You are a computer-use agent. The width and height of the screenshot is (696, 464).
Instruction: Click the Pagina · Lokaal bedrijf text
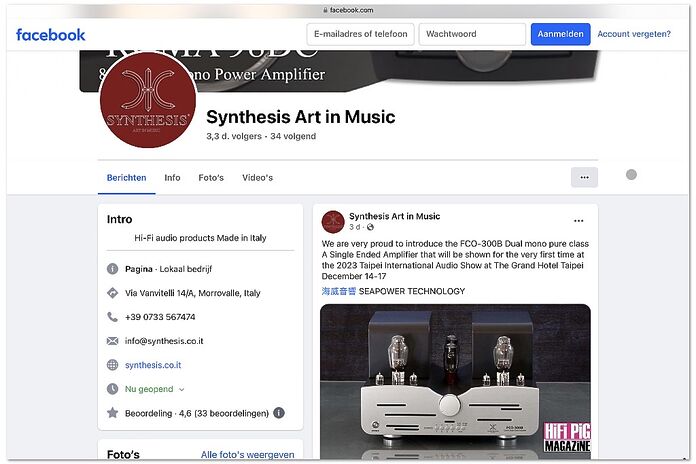[169, 269]
